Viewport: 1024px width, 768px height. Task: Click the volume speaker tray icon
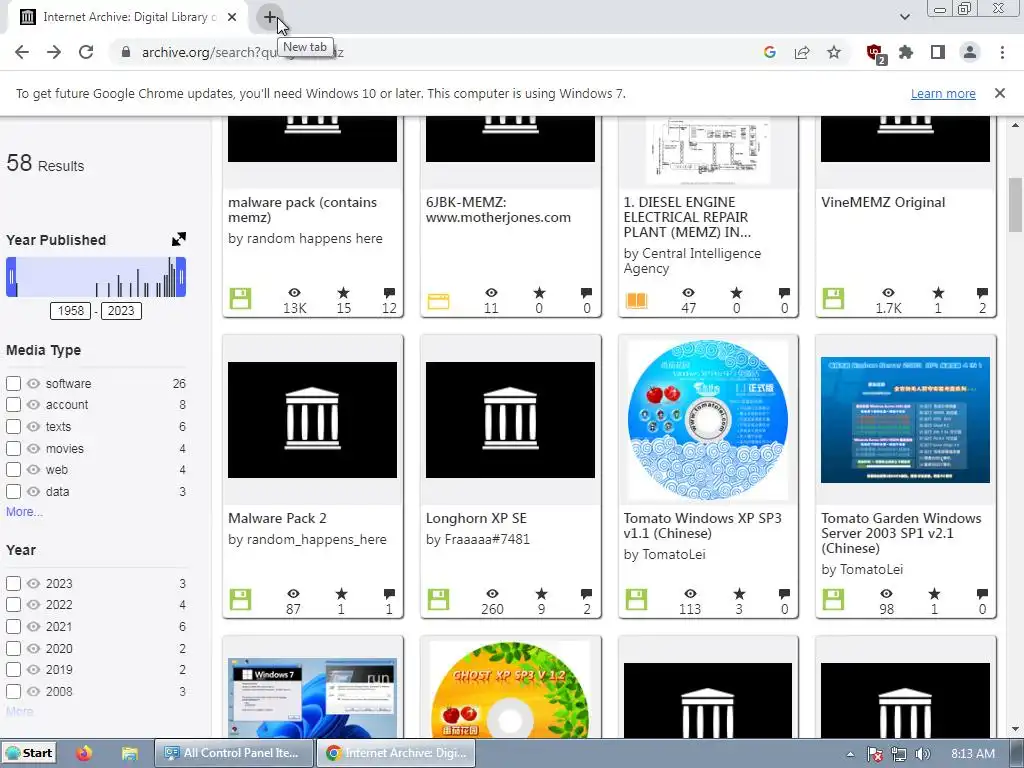pyautogui.click(x=922, y=754)
